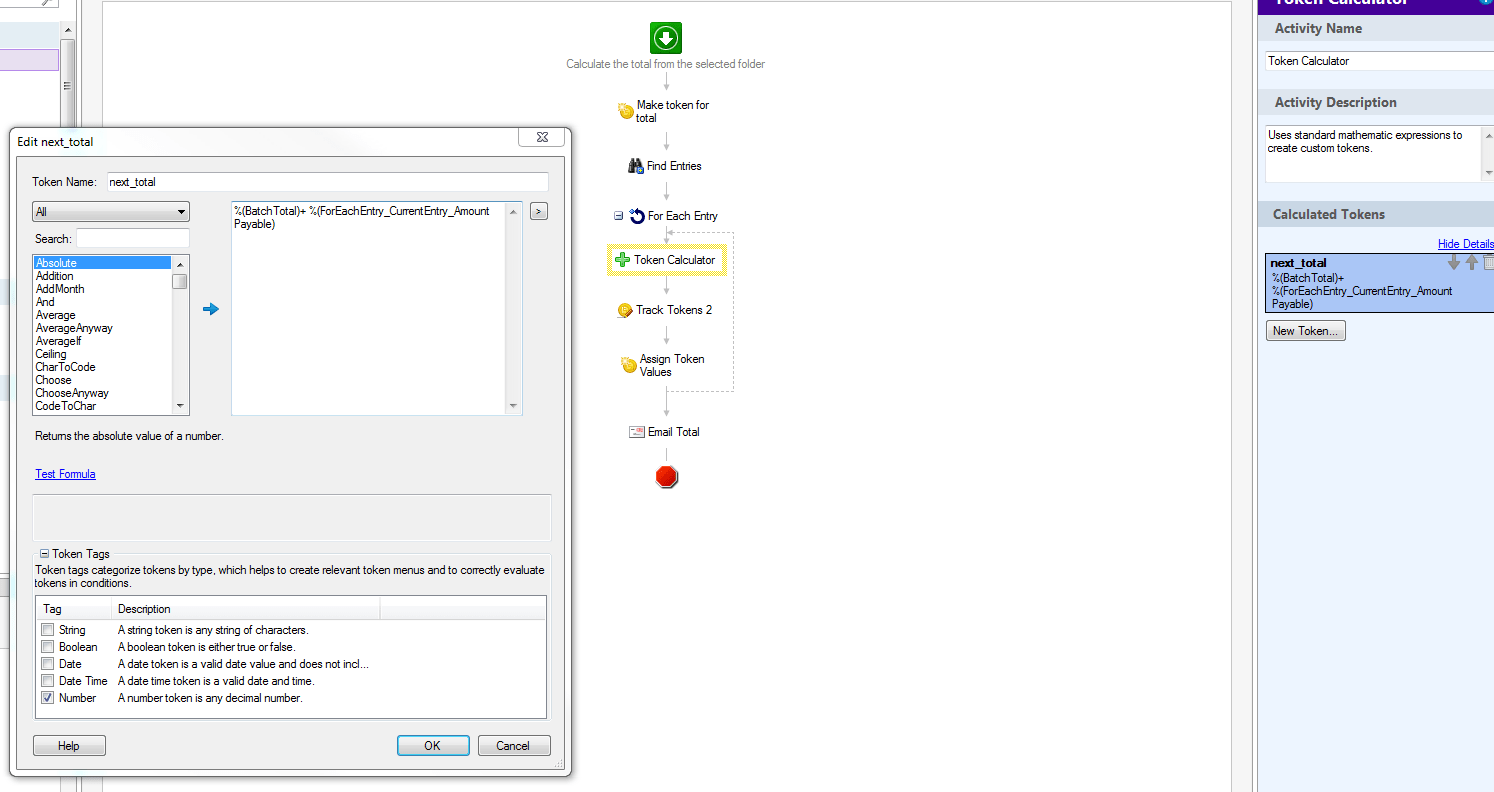The height and width of the screenshot is (792, 1494).
Task: Click the Email Total envelope icon
Action: pyautogui.click(x=636, y=432)
